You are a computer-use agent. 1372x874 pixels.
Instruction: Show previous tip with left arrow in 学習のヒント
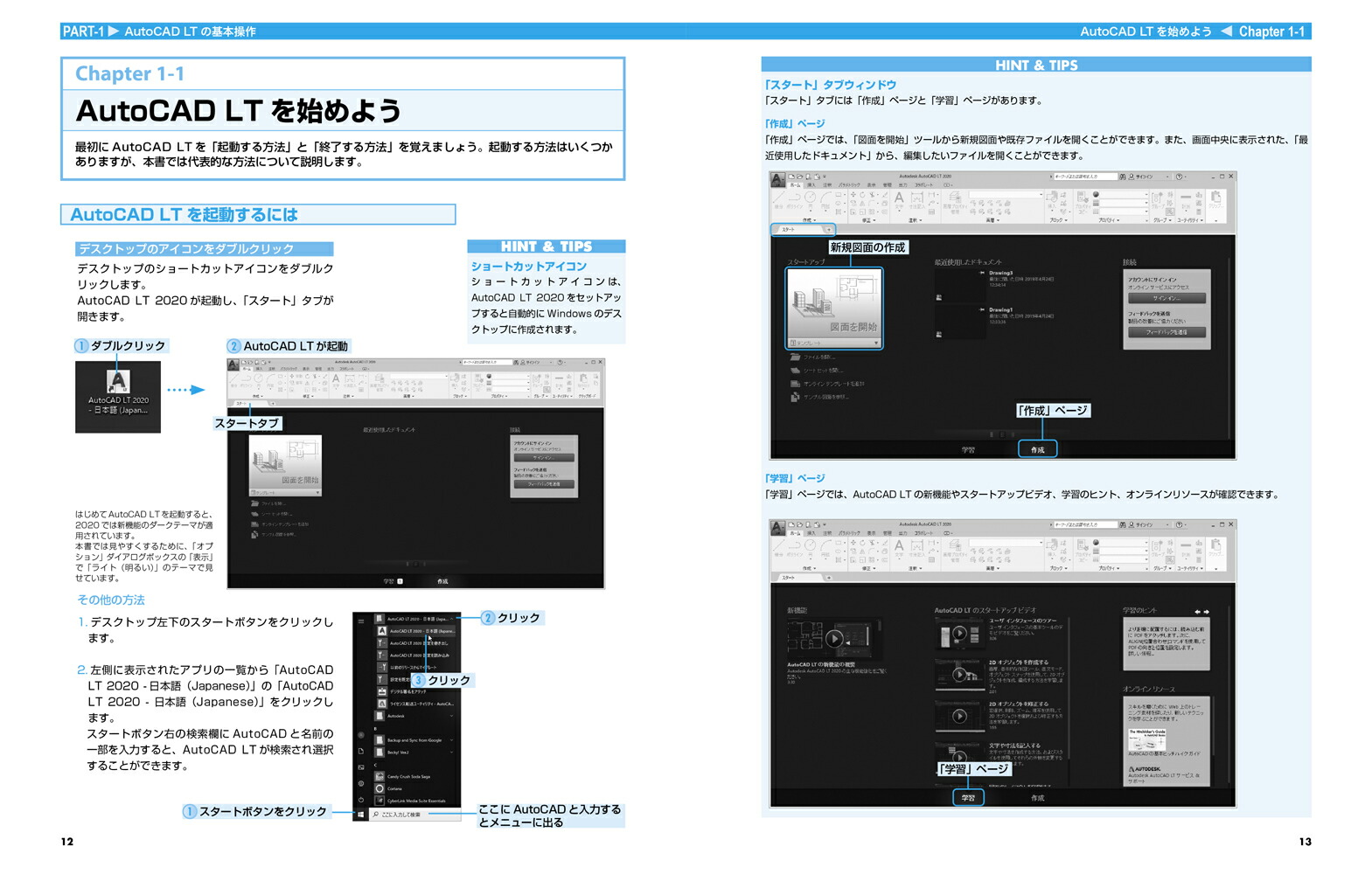(1197, 612)
